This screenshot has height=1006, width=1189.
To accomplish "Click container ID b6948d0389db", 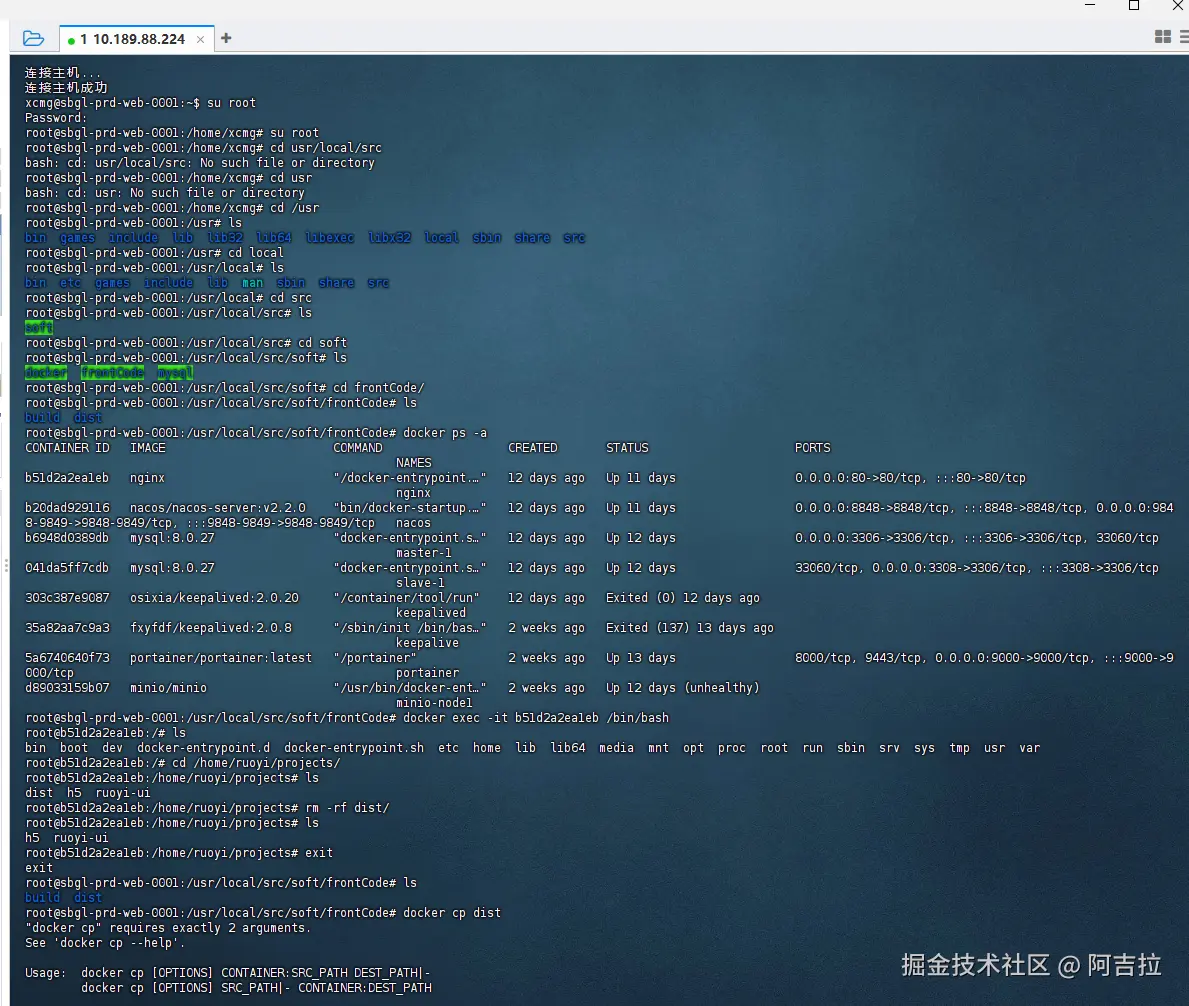I will click(67, 537).
